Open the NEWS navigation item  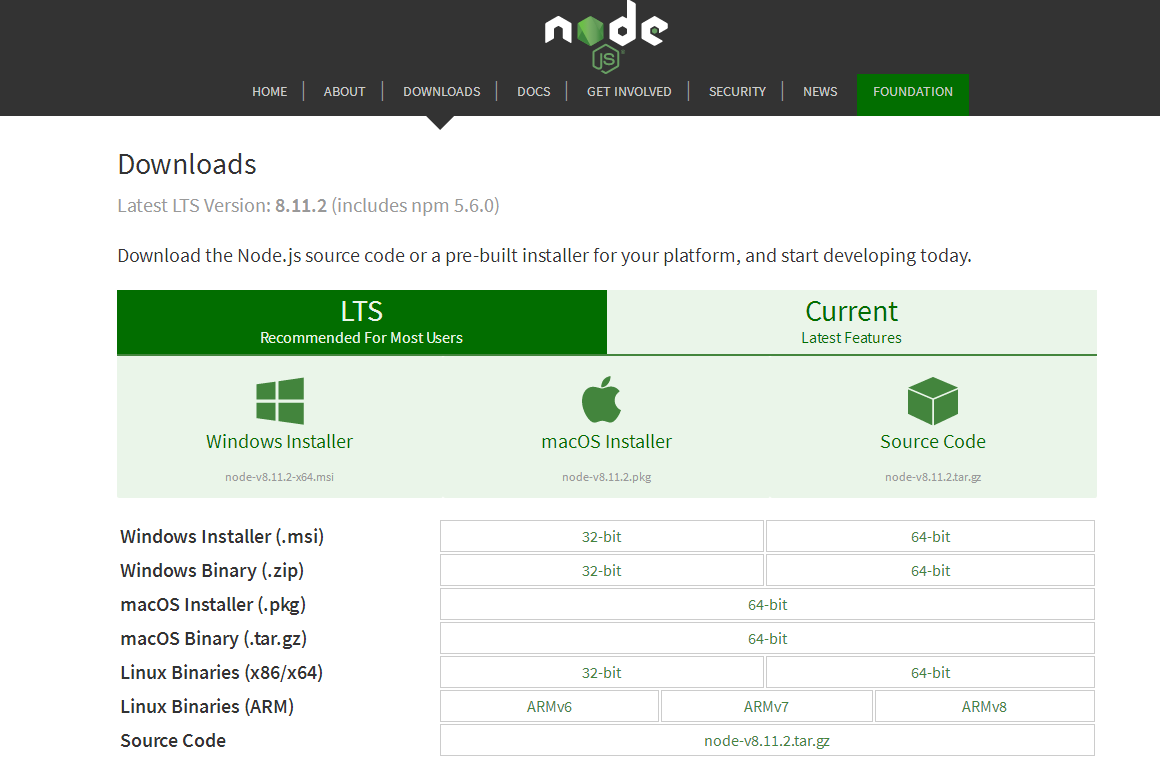pyautogui.click(x=820, y=92)
